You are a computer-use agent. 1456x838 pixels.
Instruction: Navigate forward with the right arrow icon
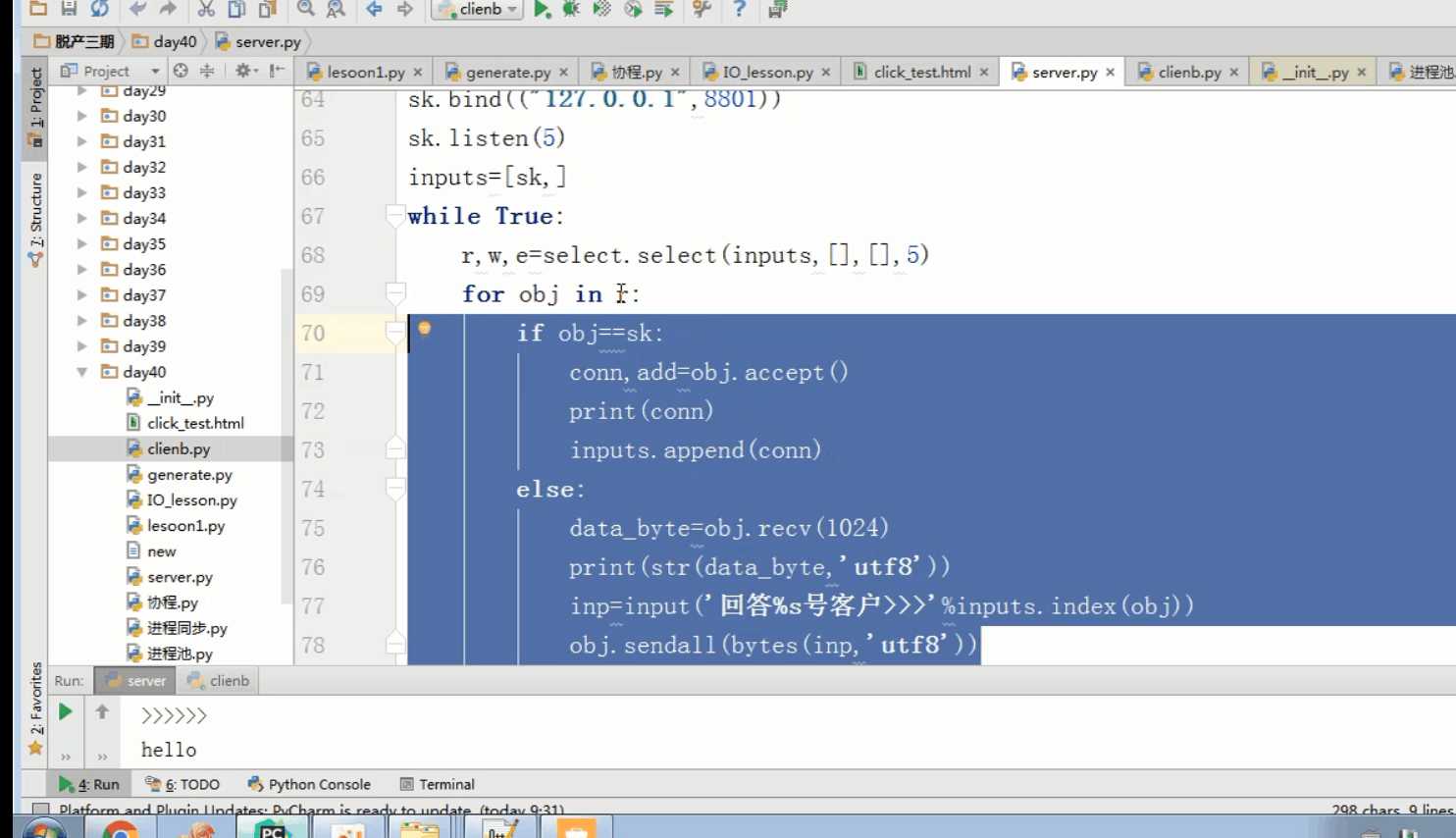pos(404,9)
